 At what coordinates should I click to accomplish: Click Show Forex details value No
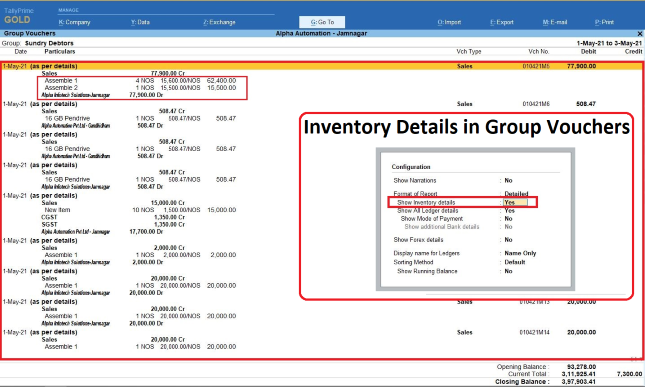tap(508, 240)
